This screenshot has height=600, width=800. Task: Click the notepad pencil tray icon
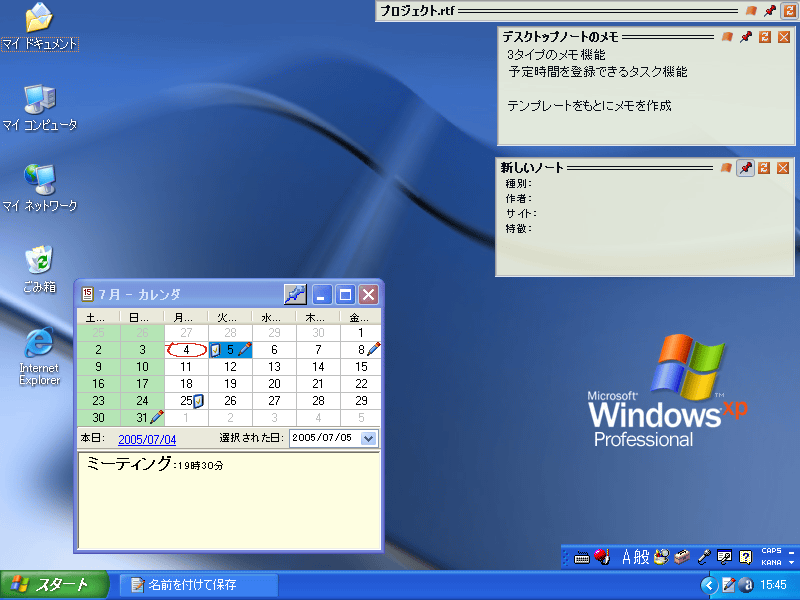pos(729,585)
